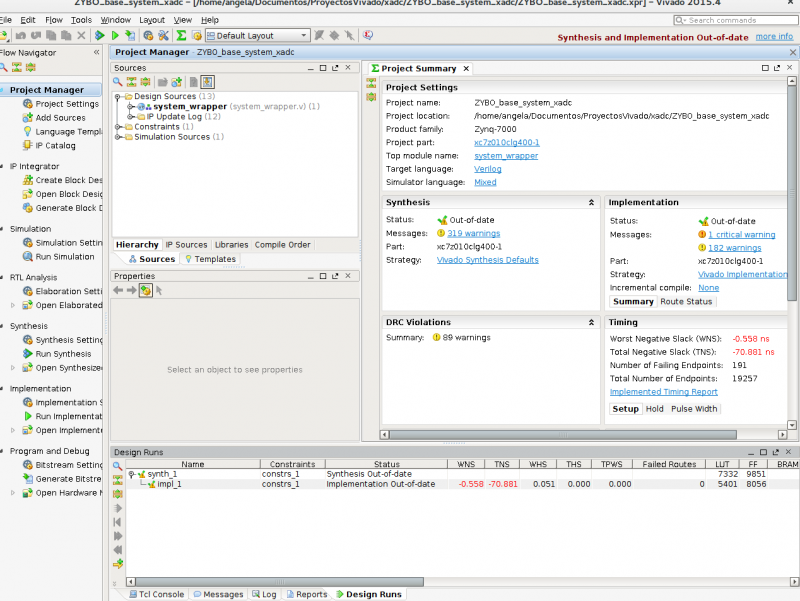Expand the Constraints folder in Sources
The image size is (800, 601).
(118, 127)
